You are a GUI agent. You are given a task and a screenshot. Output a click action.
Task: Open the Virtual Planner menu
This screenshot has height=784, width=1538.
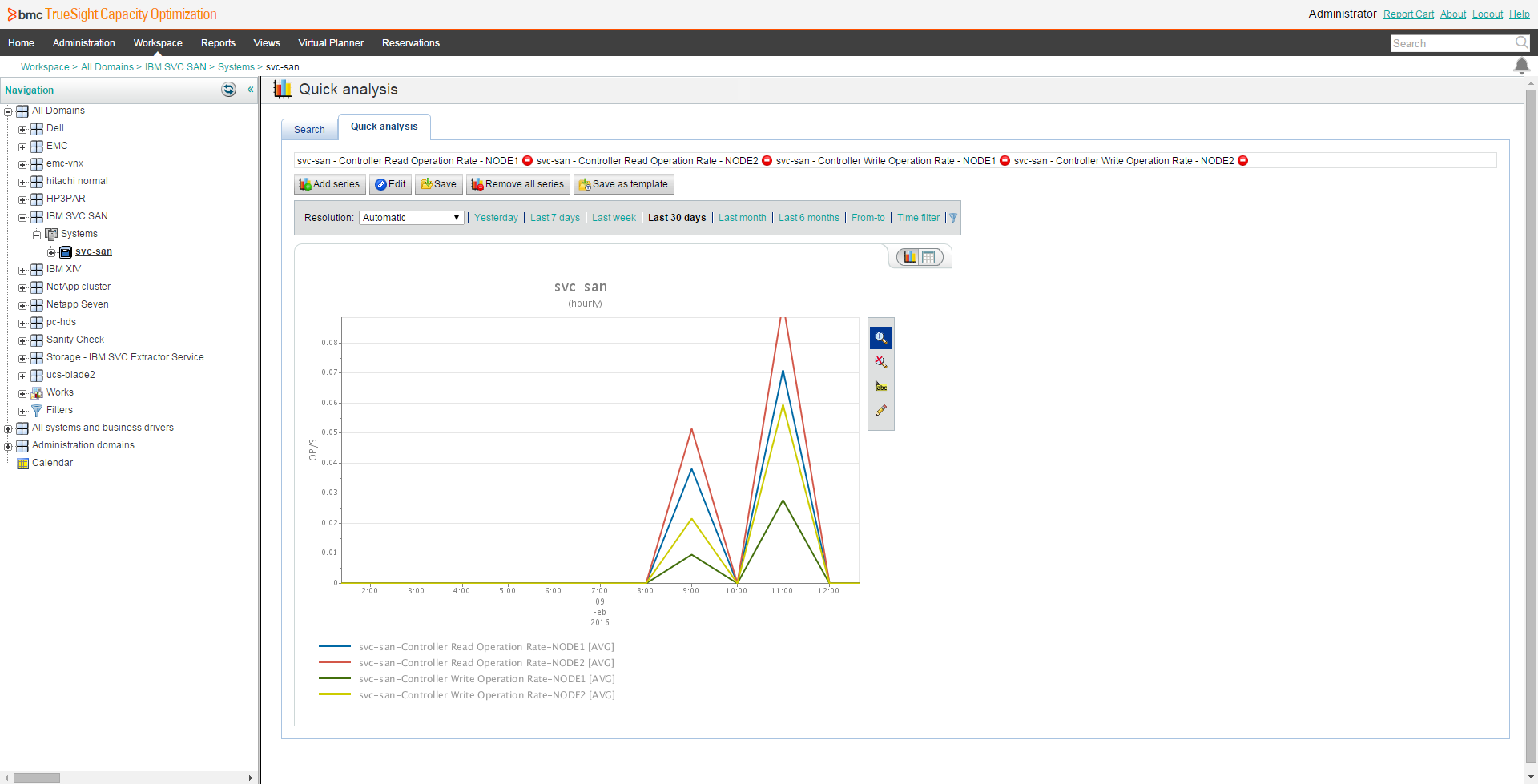(x=331, y=43)
